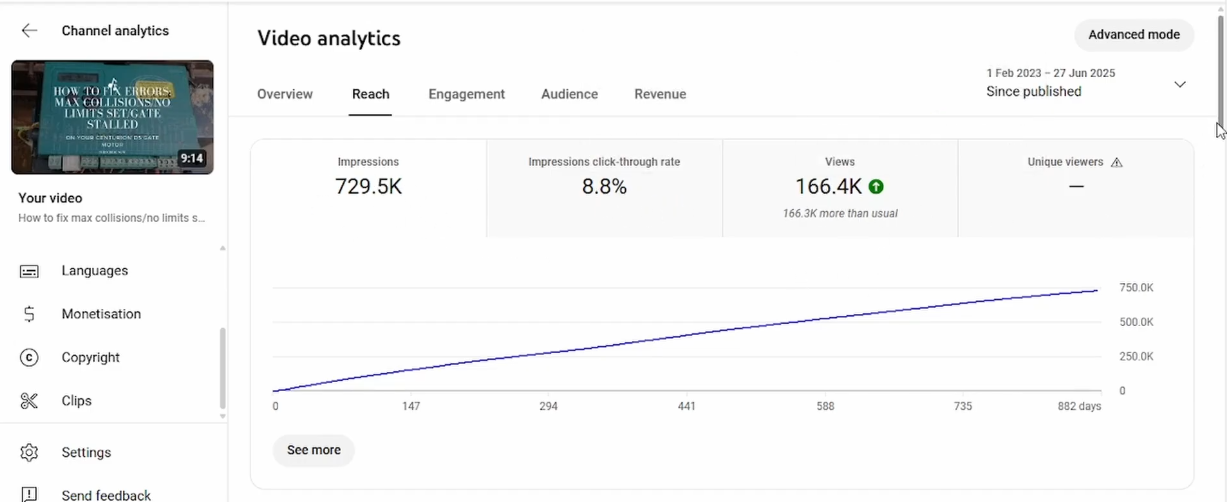Click the Unique viewers warning triangle icon
This screenshot has height=502, width=1227.
tap(1117, 162)
